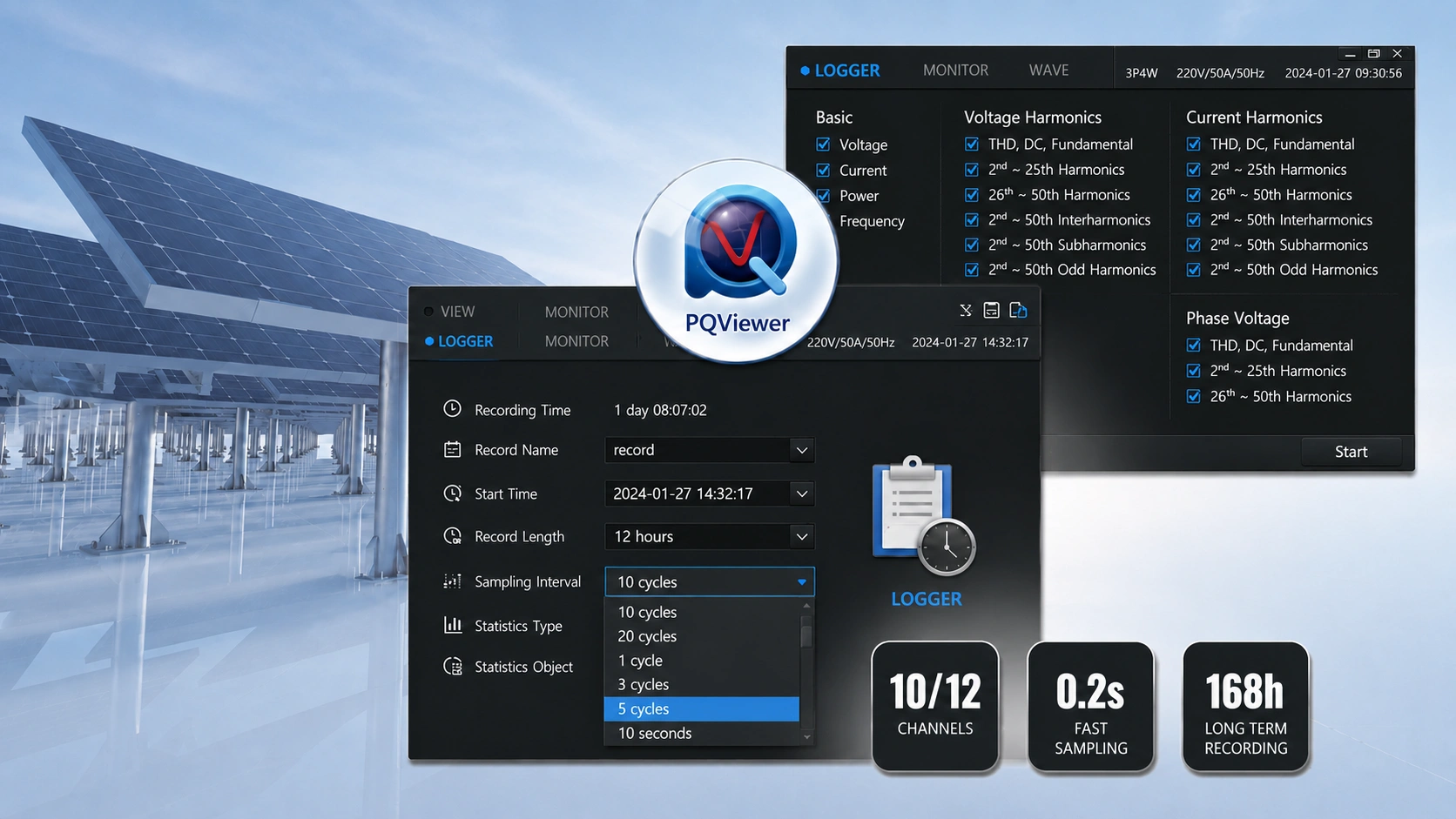Image resolution: width=1456 pixels, height=819 pixels.
Task: Click the Statistics Object row icon
Action: (x=453, y=666)
